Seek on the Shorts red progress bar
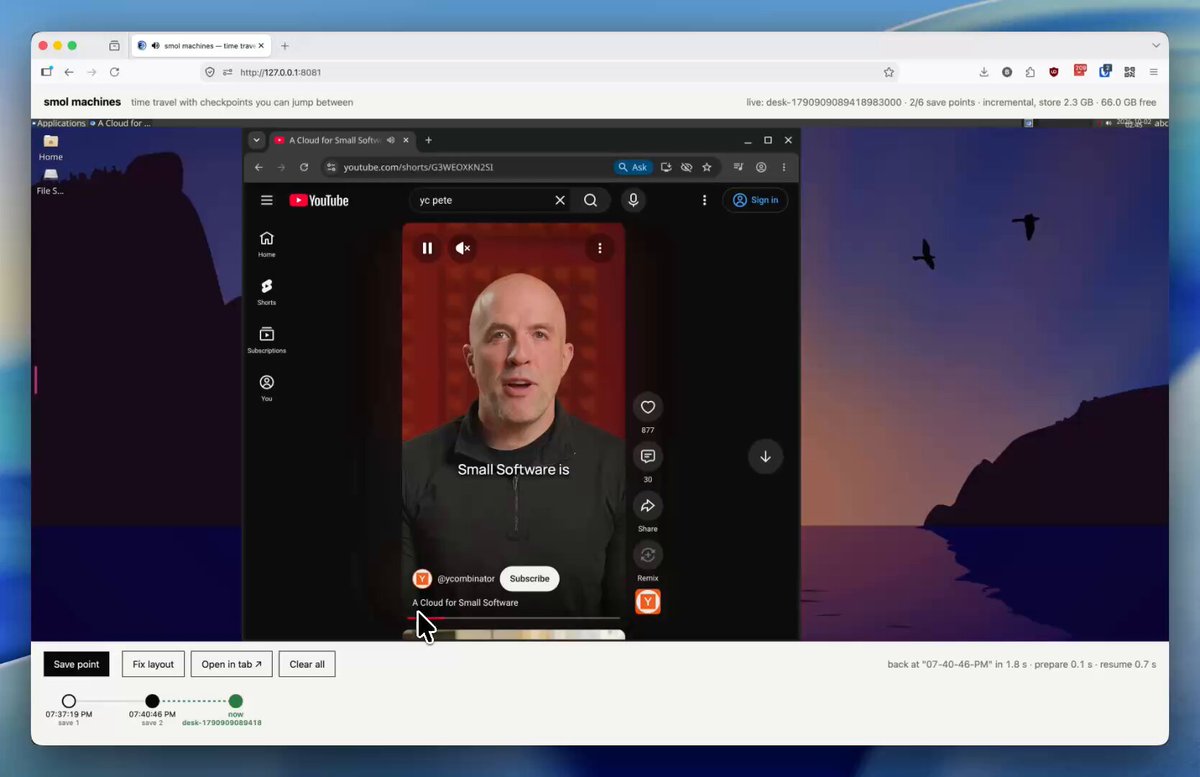The height and width of the screenshot is (777, 1200). (x=513, y=618)
